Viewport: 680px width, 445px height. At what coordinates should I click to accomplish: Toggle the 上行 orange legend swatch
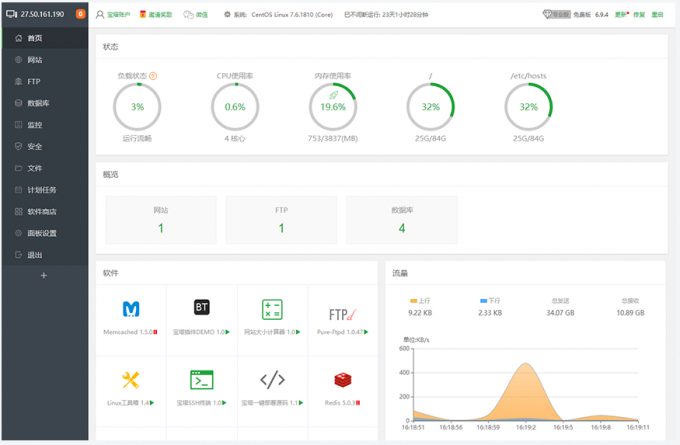coord(414,299)
